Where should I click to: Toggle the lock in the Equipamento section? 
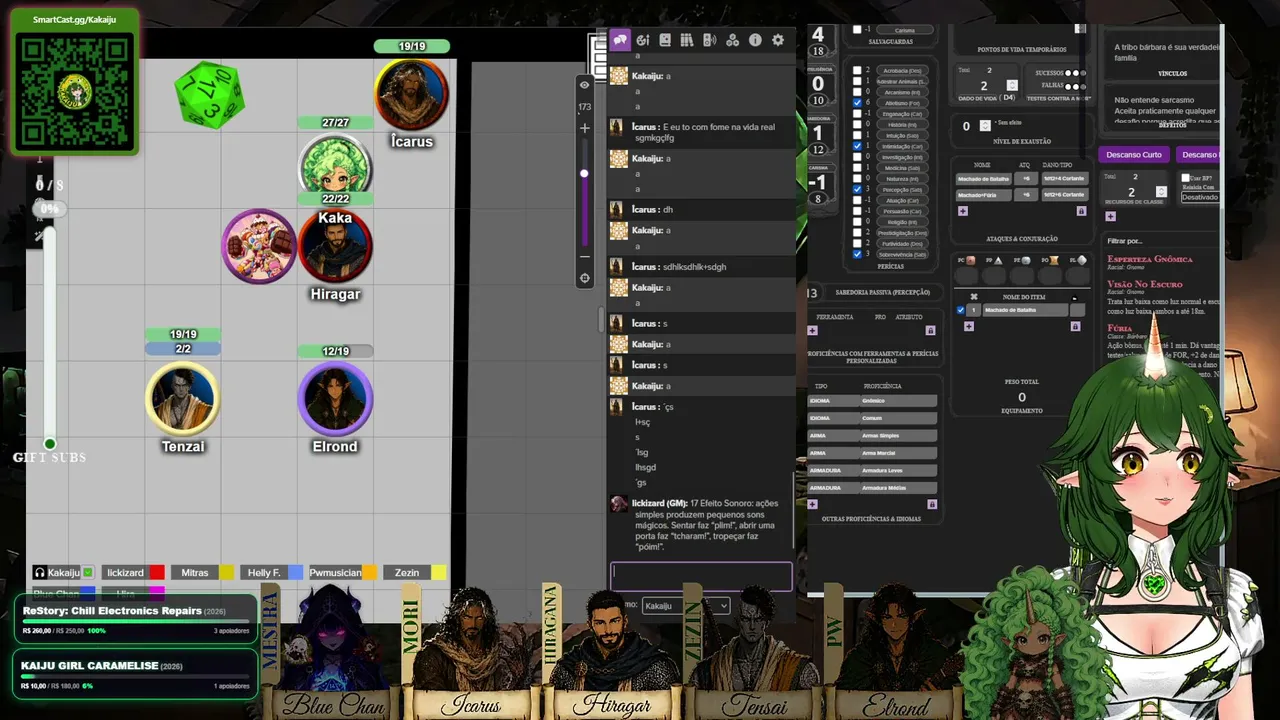pos(1077,326)
